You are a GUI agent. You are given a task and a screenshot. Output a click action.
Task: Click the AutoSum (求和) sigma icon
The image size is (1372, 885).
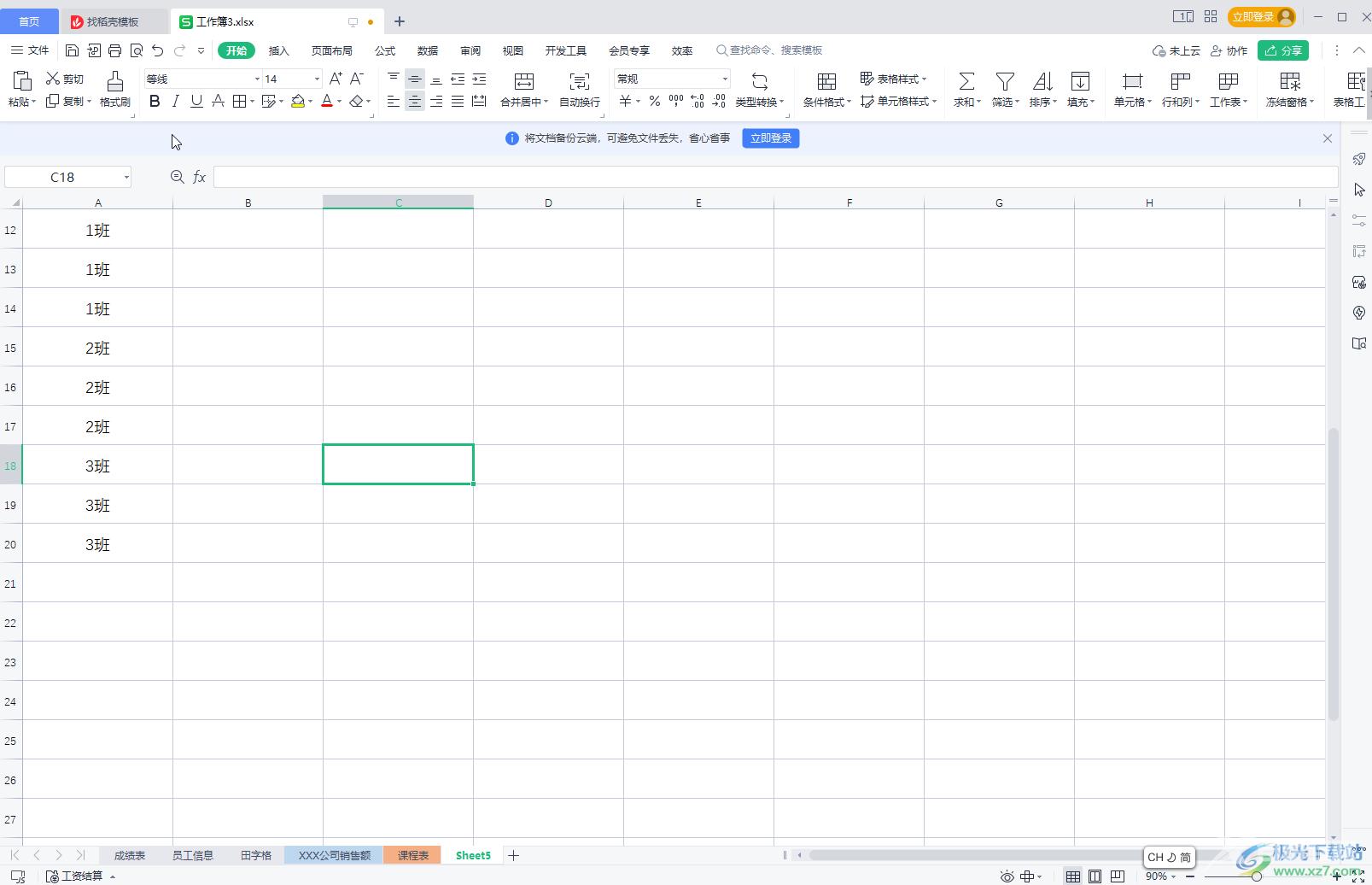pos(966,81)
